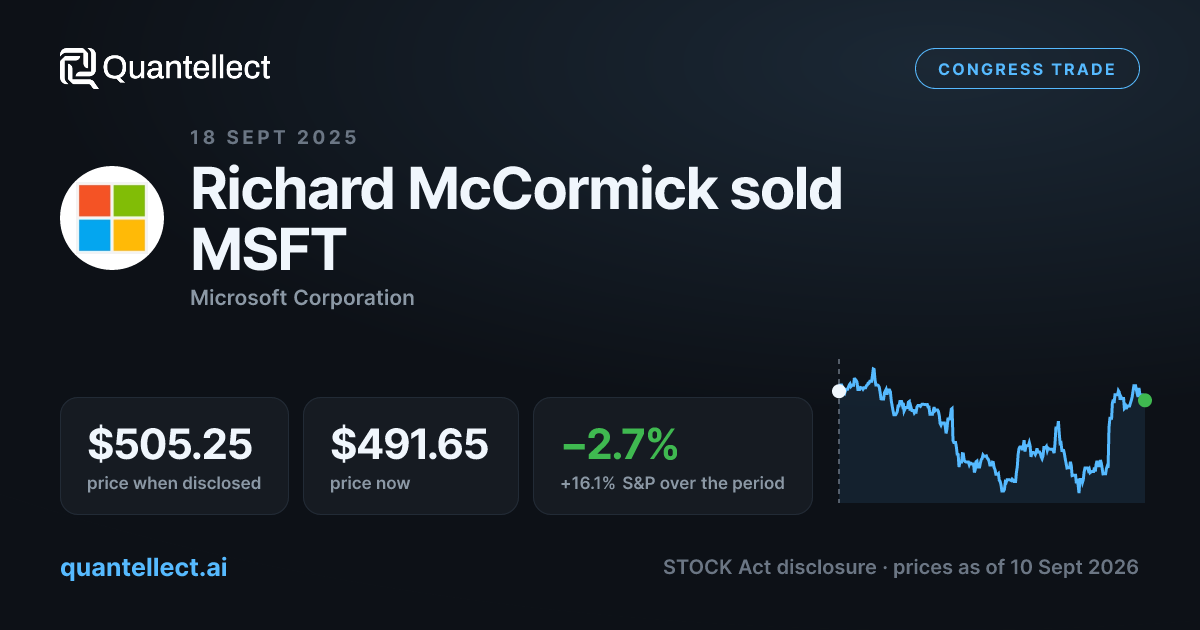This screenshot has width=1200, height=630.
Task: Click the 18 SEPT 2025 date label
Action: [x=274, y=138]
